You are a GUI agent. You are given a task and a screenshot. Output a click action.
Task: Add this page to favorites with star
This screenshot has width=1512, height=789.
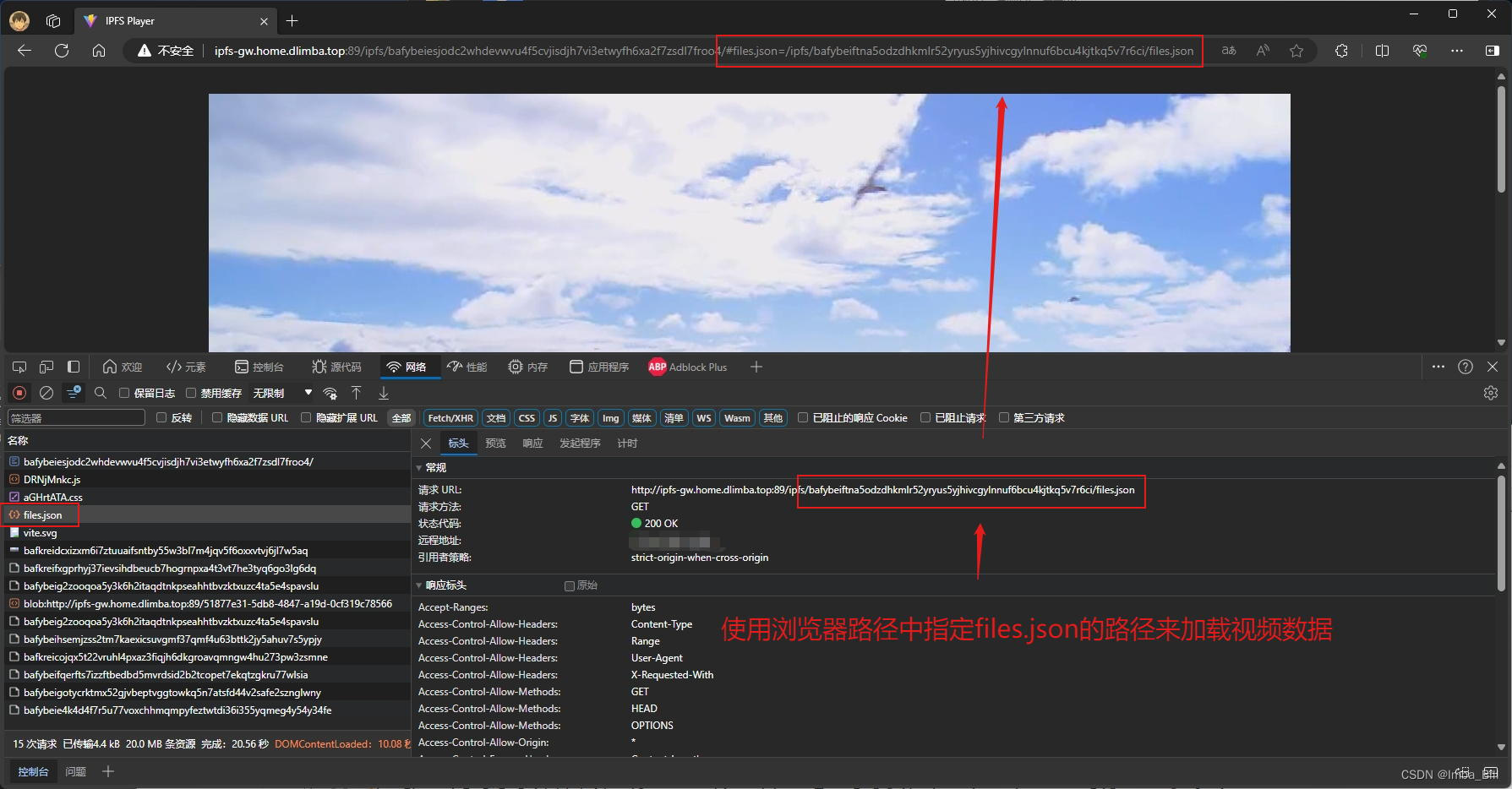tap(1296, 51)
